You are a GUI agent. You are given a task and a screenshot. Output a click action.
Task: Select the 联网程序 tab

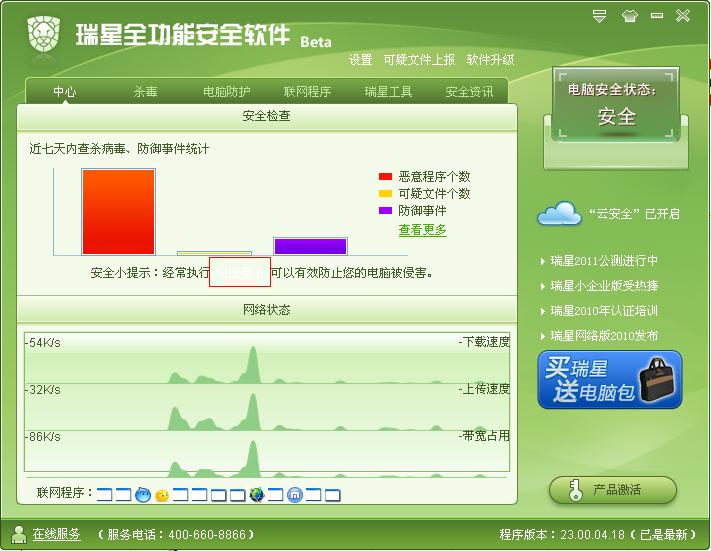[x=307, y=92]
